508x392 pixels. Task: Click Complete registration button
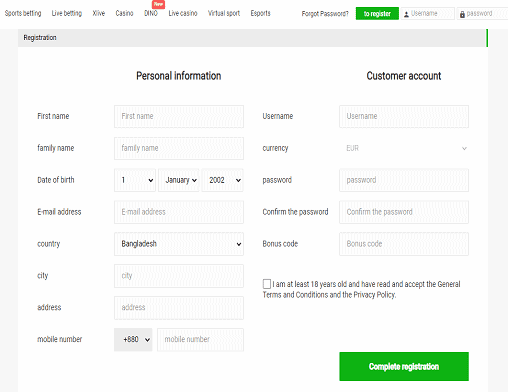click(x=404, y=366)
